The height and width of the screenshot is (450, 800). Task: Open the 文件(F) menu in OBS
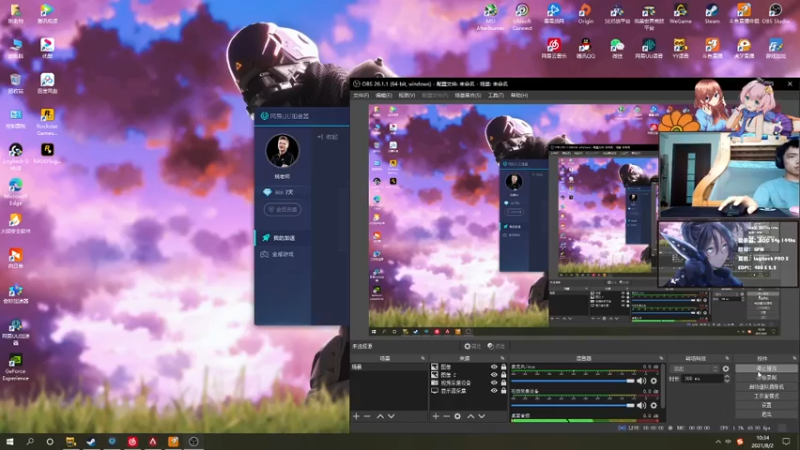point(361,95)
